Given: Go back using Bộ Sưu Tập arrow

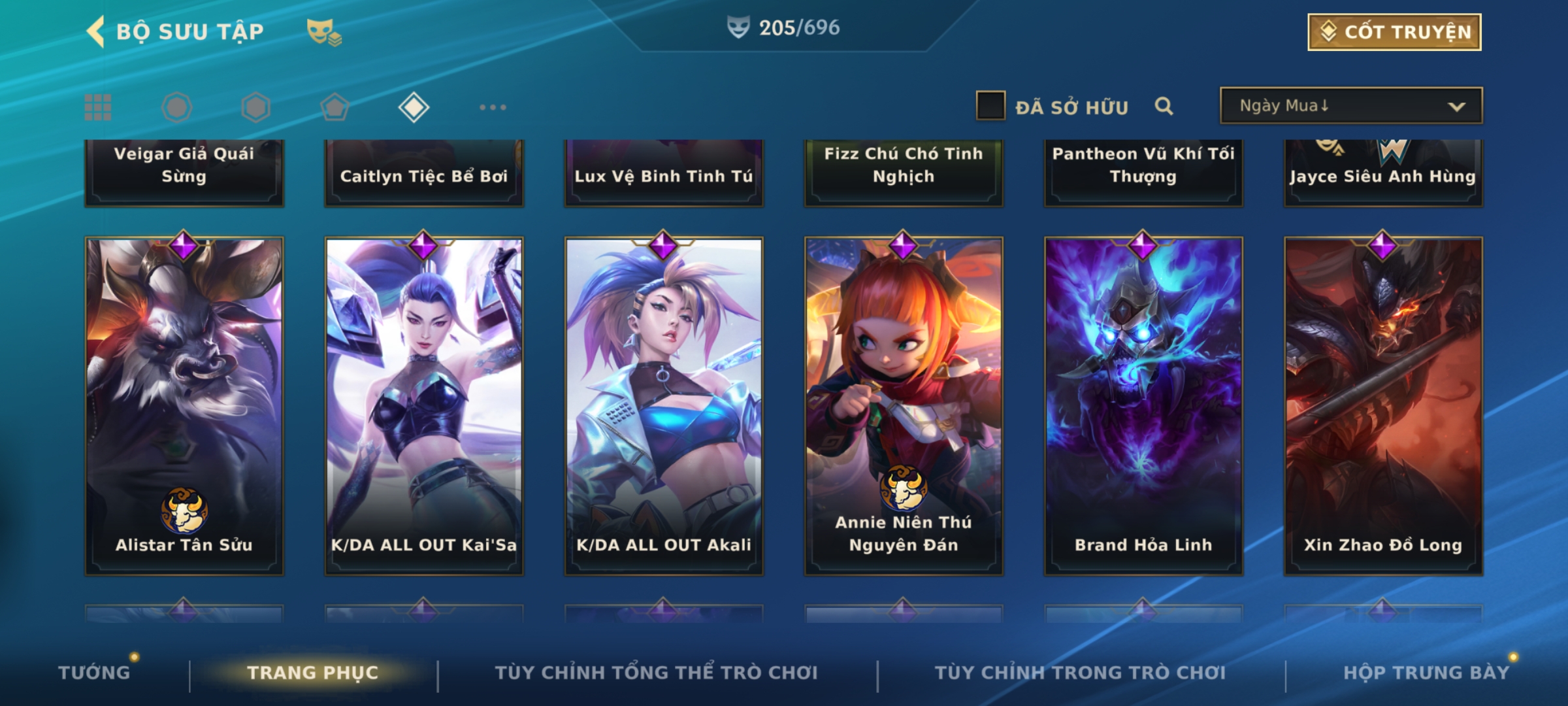Looking at the screenshot, I should [x=96, y=31].
